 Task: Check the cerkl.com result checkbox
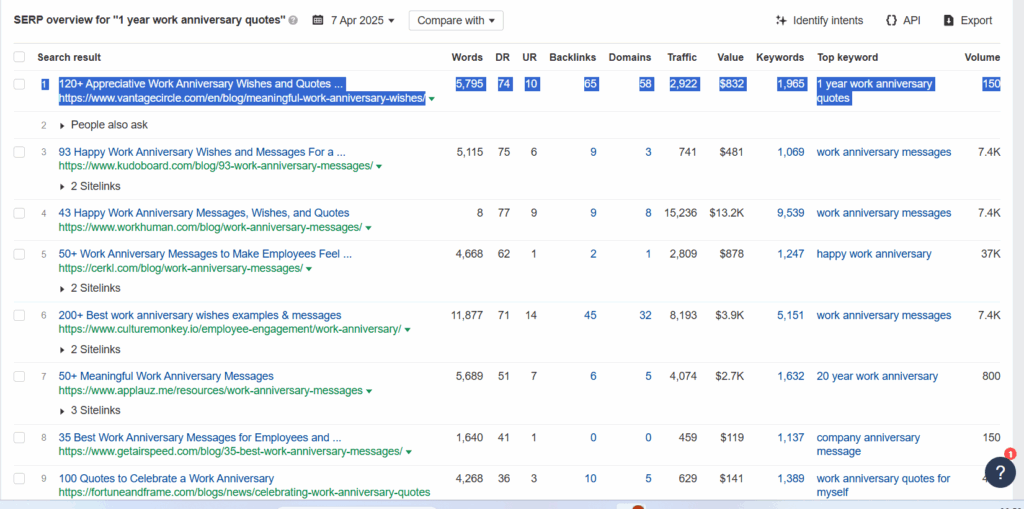[x=20, y=254]
